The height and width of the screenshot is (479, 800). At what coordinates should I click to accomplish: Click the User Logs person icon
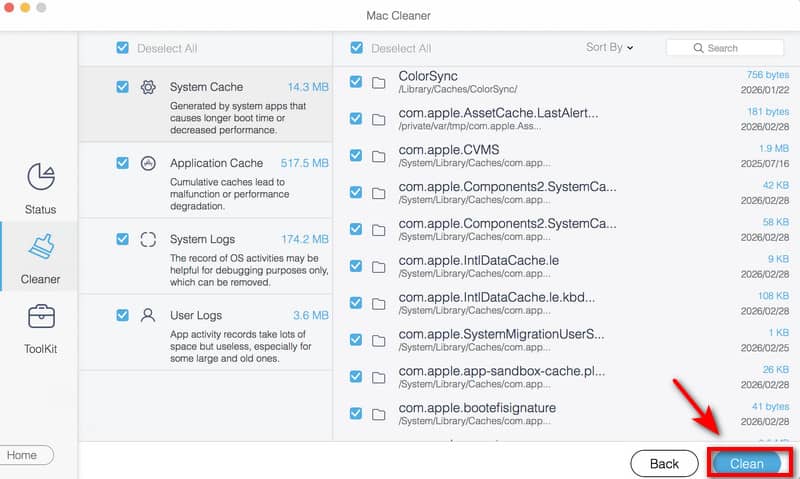point(148,314)
